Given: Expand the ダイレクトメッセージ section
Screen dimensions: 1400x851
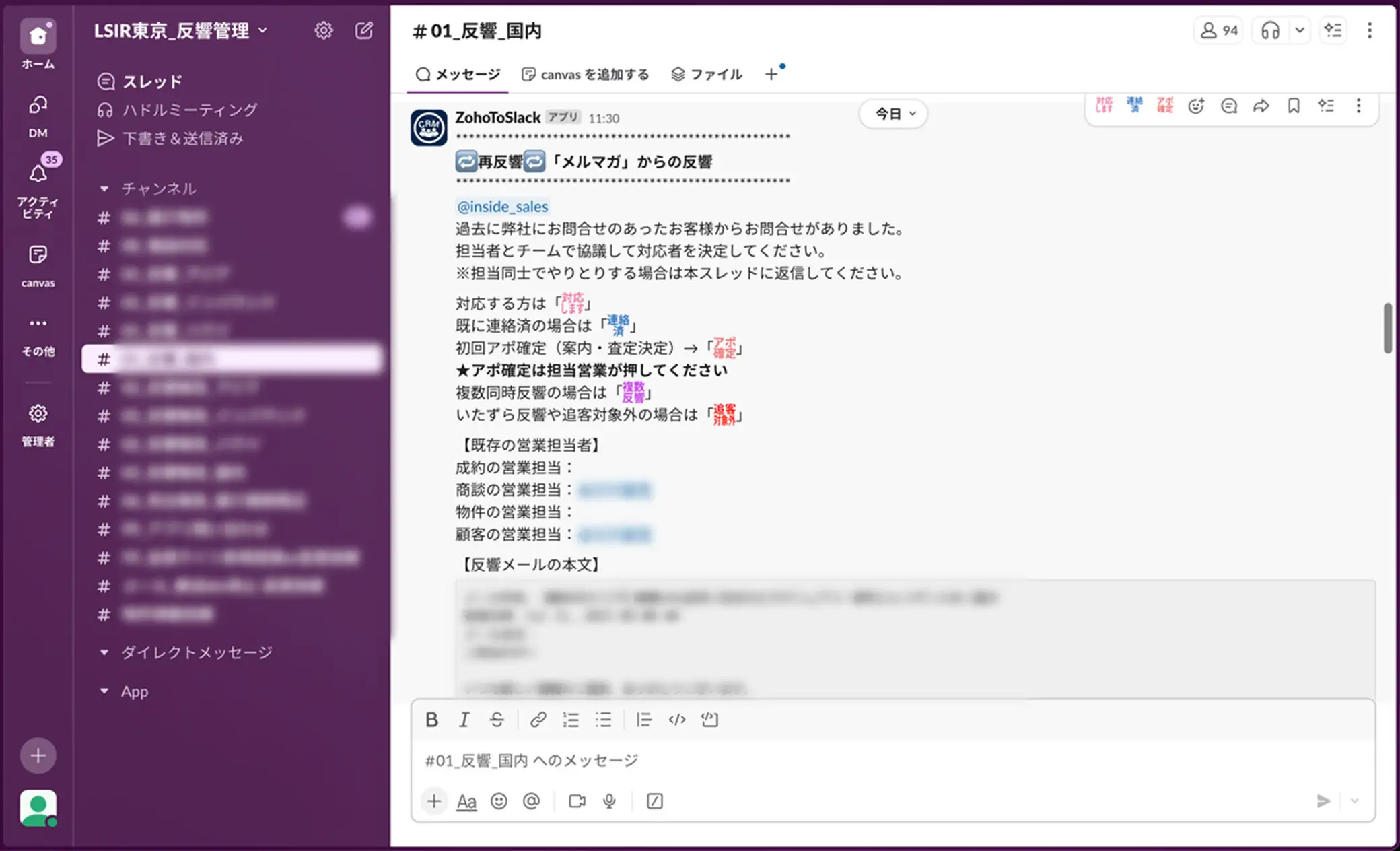Looking at the screenshot, I should coord(104,652).
